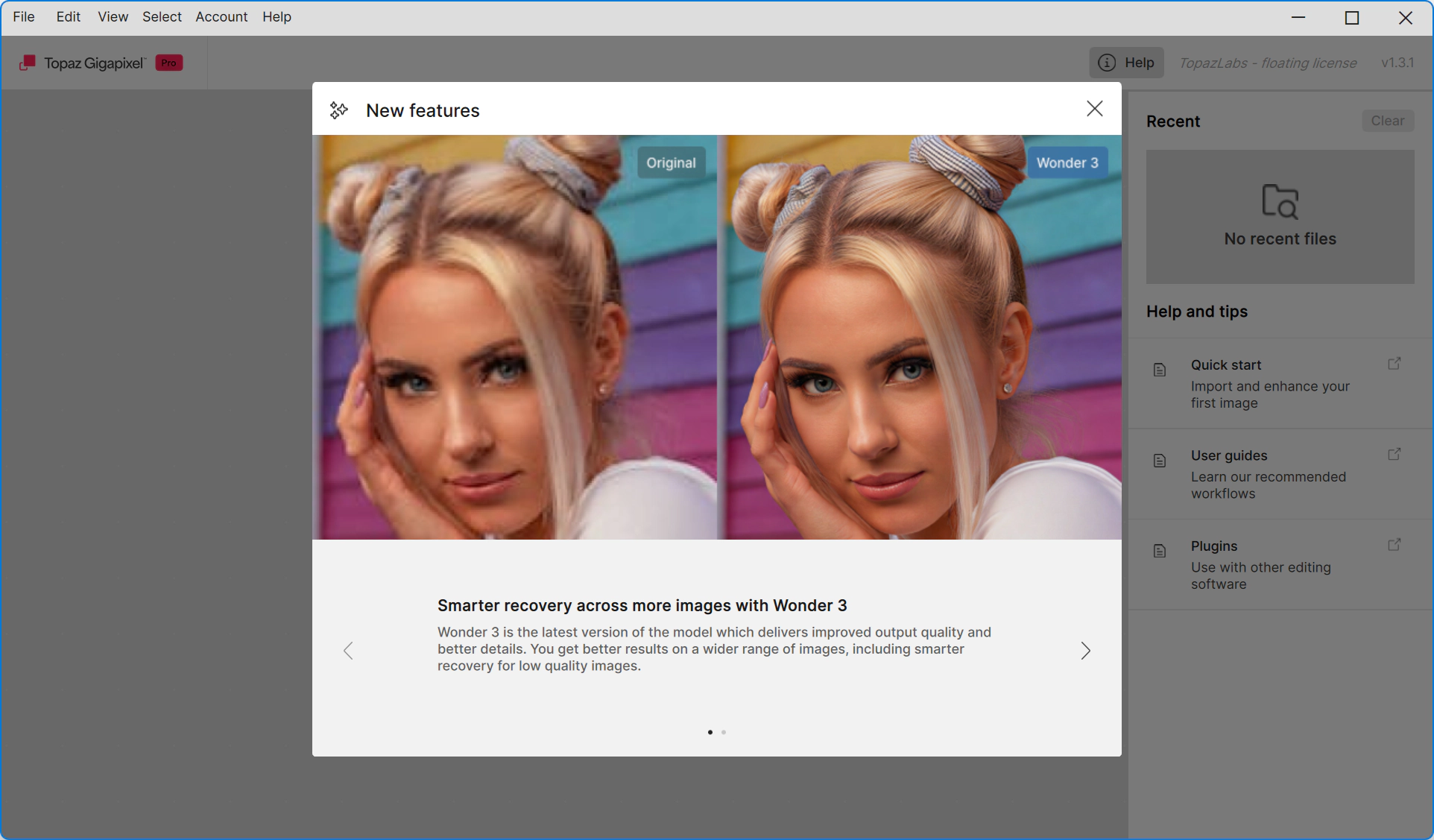1434x840 pixels.
Task: Maximize the Topaz Gigapixel window
Action: coord(1352,17)
